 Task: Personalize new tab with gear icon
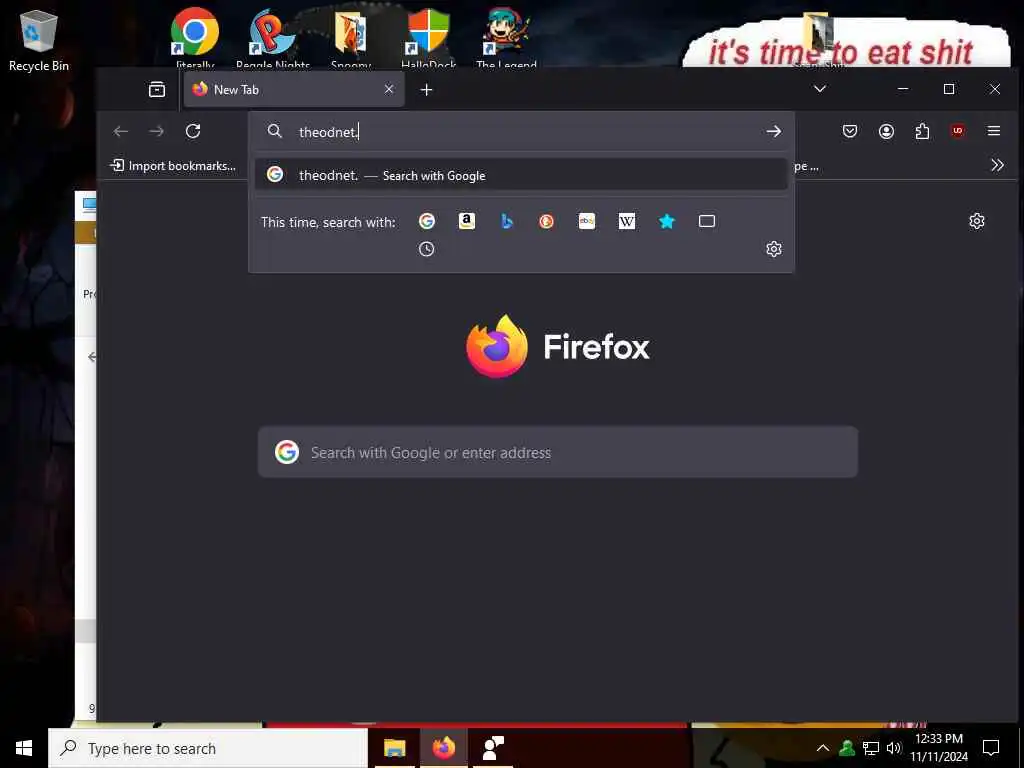coord(977,221)
